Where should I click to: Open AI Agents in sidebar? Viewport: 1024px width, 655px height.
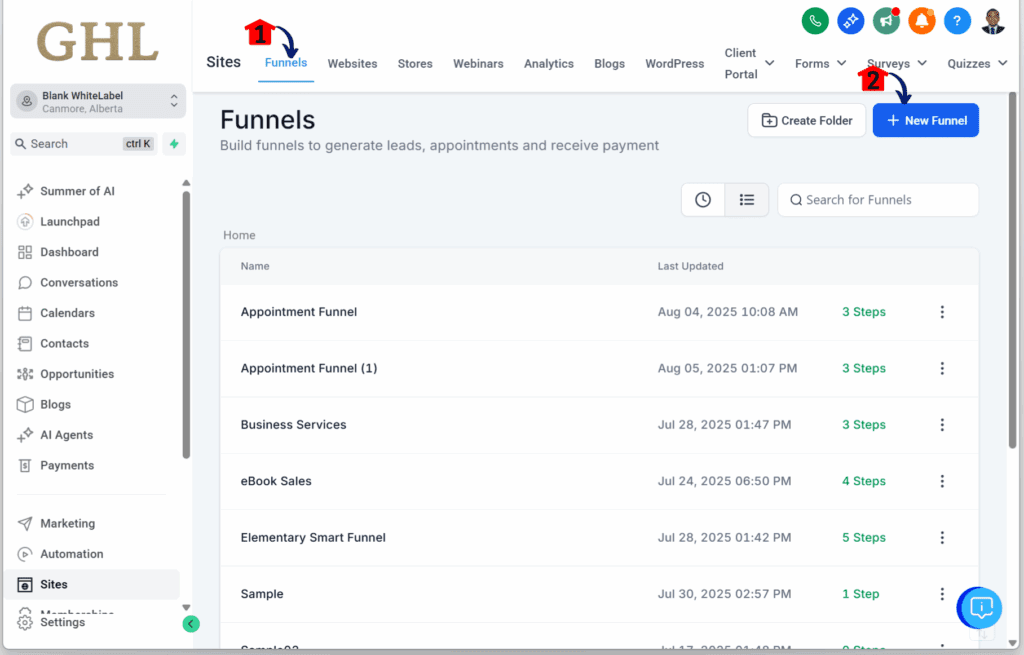click(67, 435)
